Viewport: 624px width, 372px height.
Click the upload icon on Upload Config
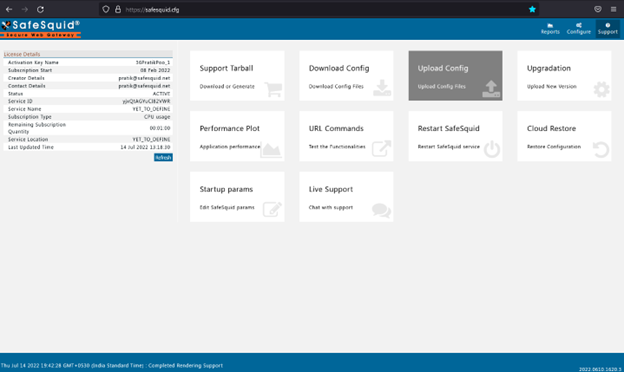[x=491, y=88]
